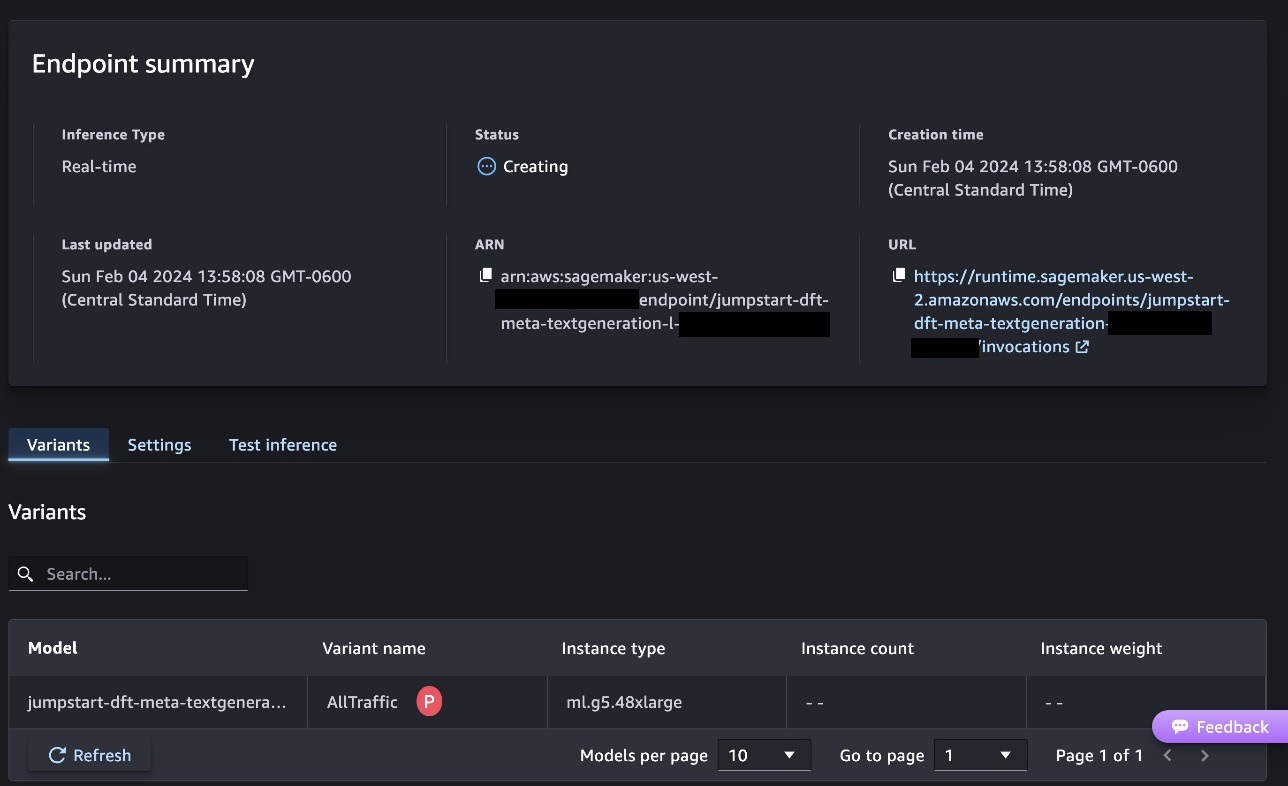Click the Search variants input field

pyautogui.click(x=128, y=574)
